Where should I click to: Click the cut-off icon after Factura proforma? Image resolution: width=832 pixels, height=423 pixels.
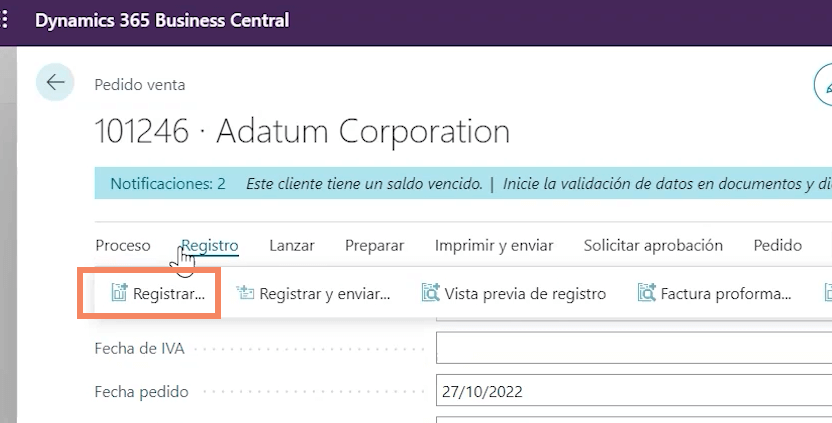[827, 294]
